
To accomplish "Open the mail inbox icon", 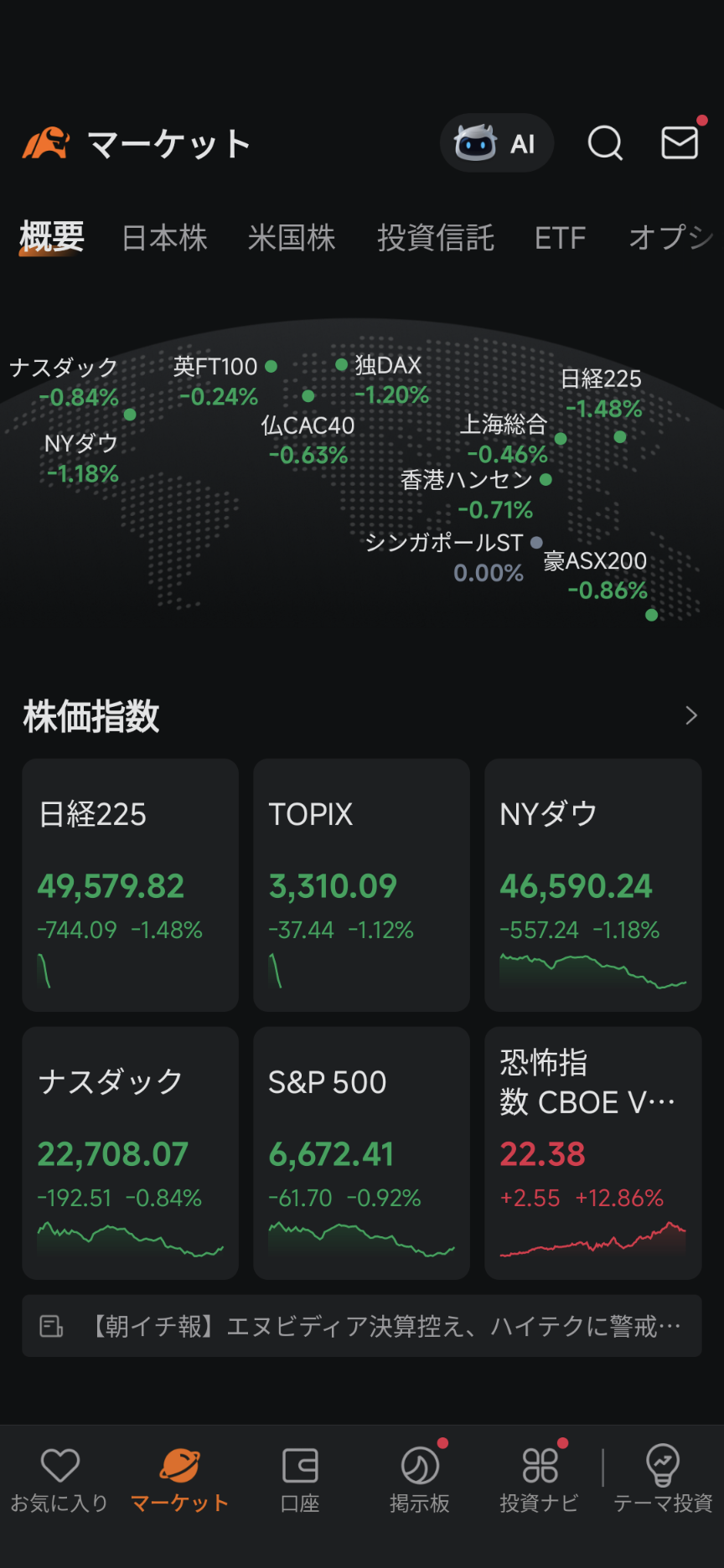I will (680, 143).
